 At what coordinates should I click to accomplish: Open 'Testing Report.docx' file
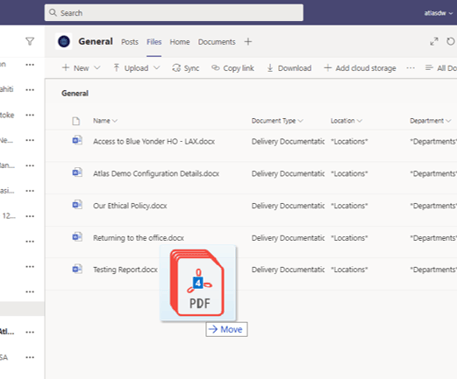[x=125, y=269]
